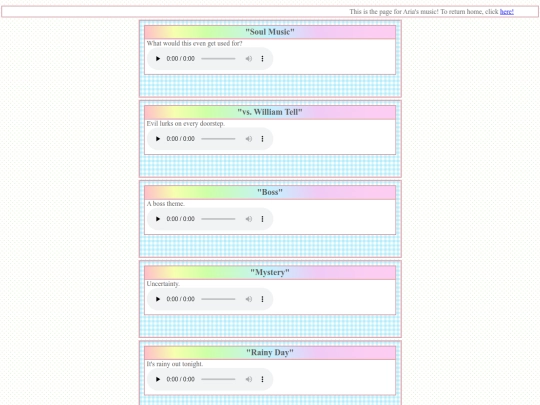Mute the "Rainy Day" audio player
540x405 pixels.
249,379
